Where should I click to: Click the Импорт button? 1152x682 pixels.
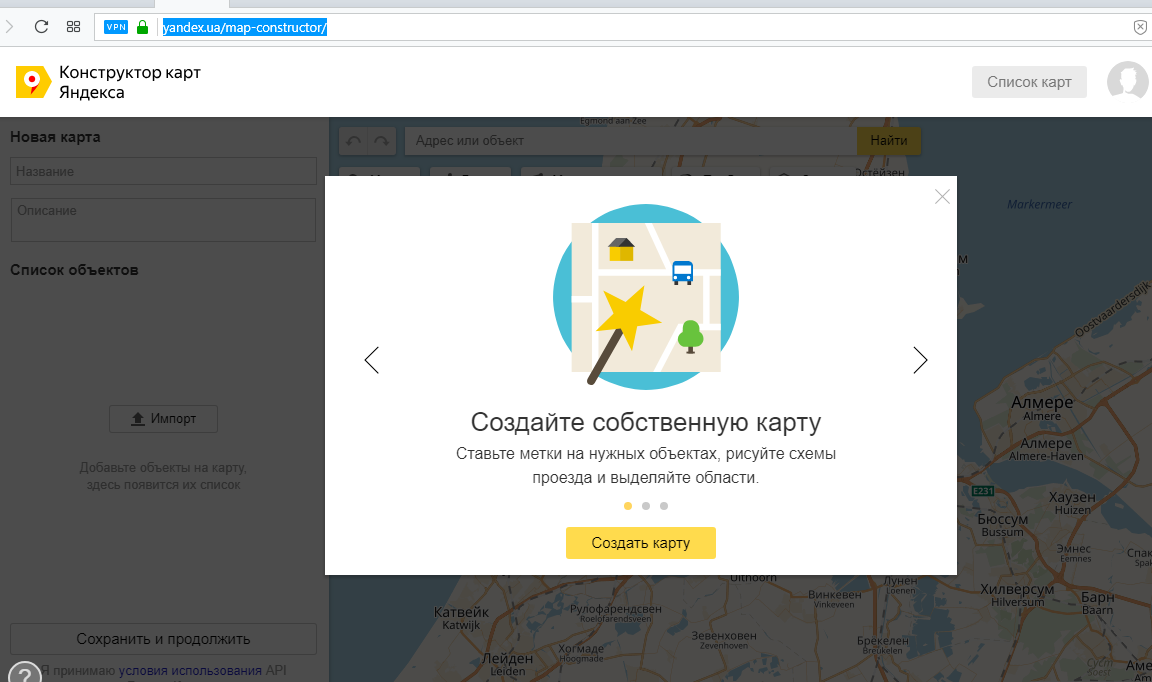163,419
